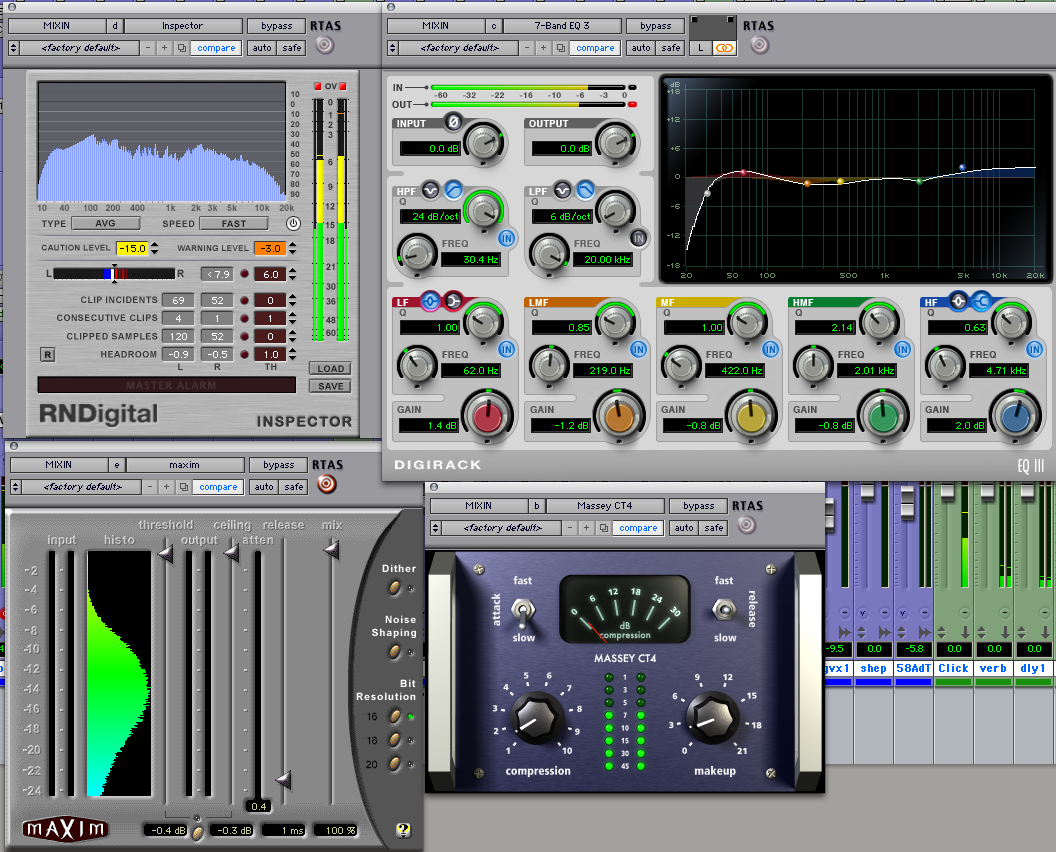The width and height of the screenshot is (1056, 852).
Task: Open the Massey CT4 preset librarian arrows
Action: (x=435, y=528)
